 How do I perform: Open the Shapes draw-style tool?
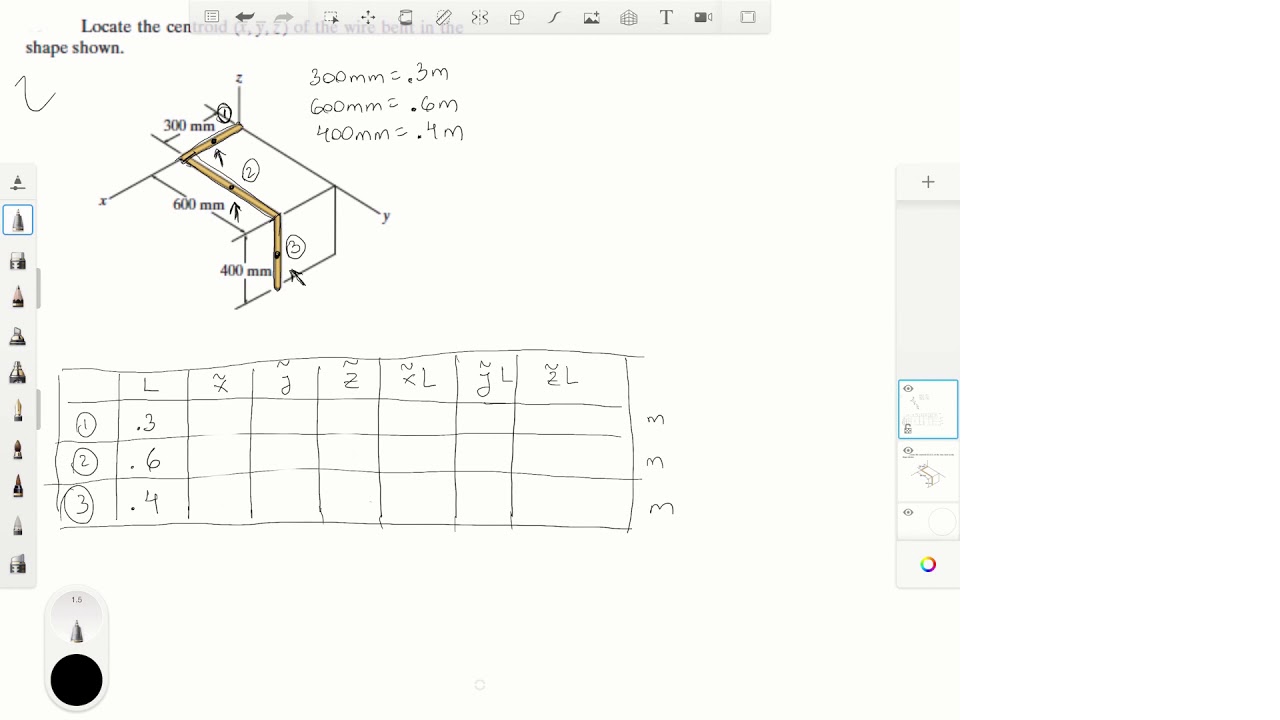coord(517,17)
